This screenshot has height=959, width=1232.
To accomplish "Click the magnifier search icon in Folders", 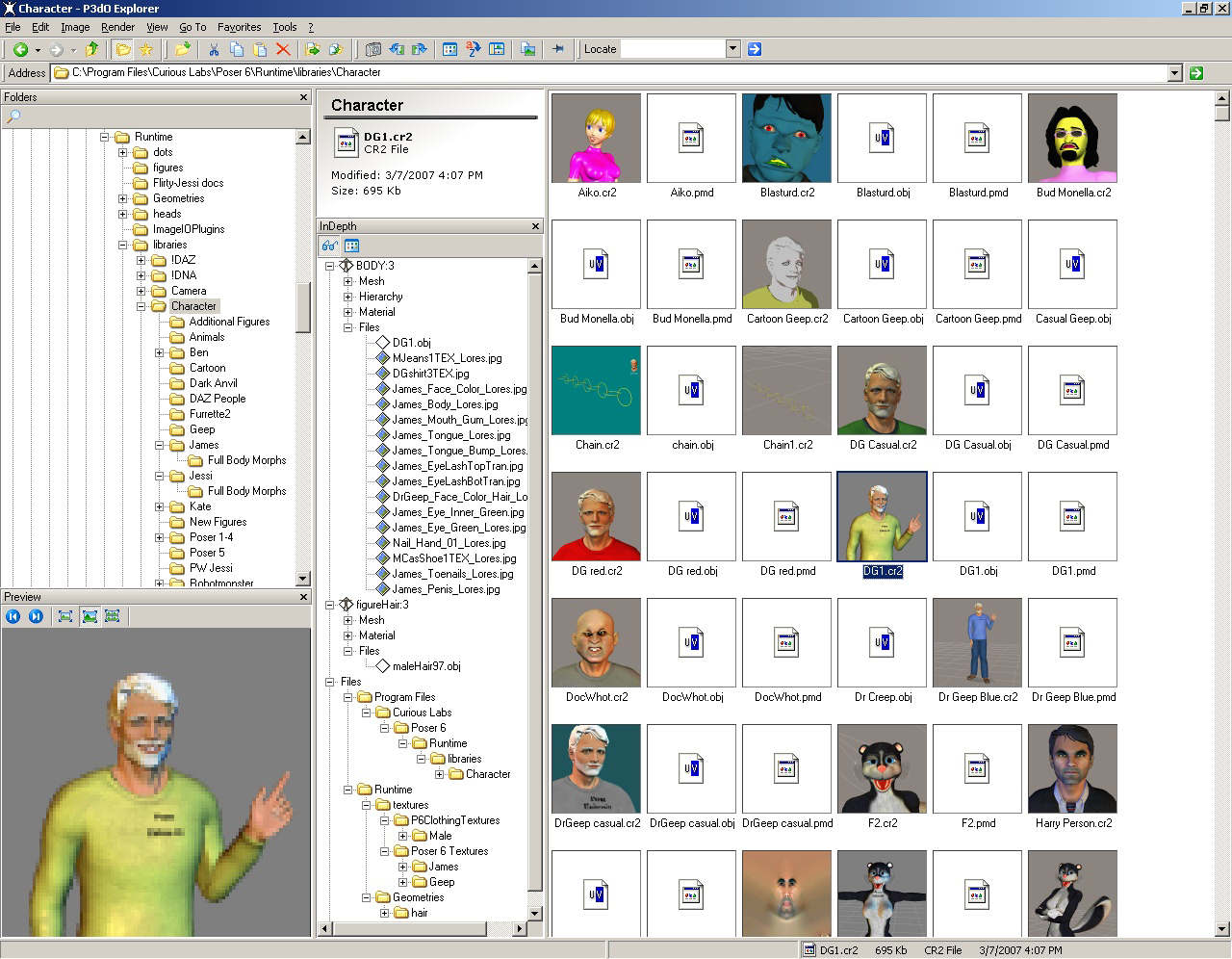I will [13, 117].
